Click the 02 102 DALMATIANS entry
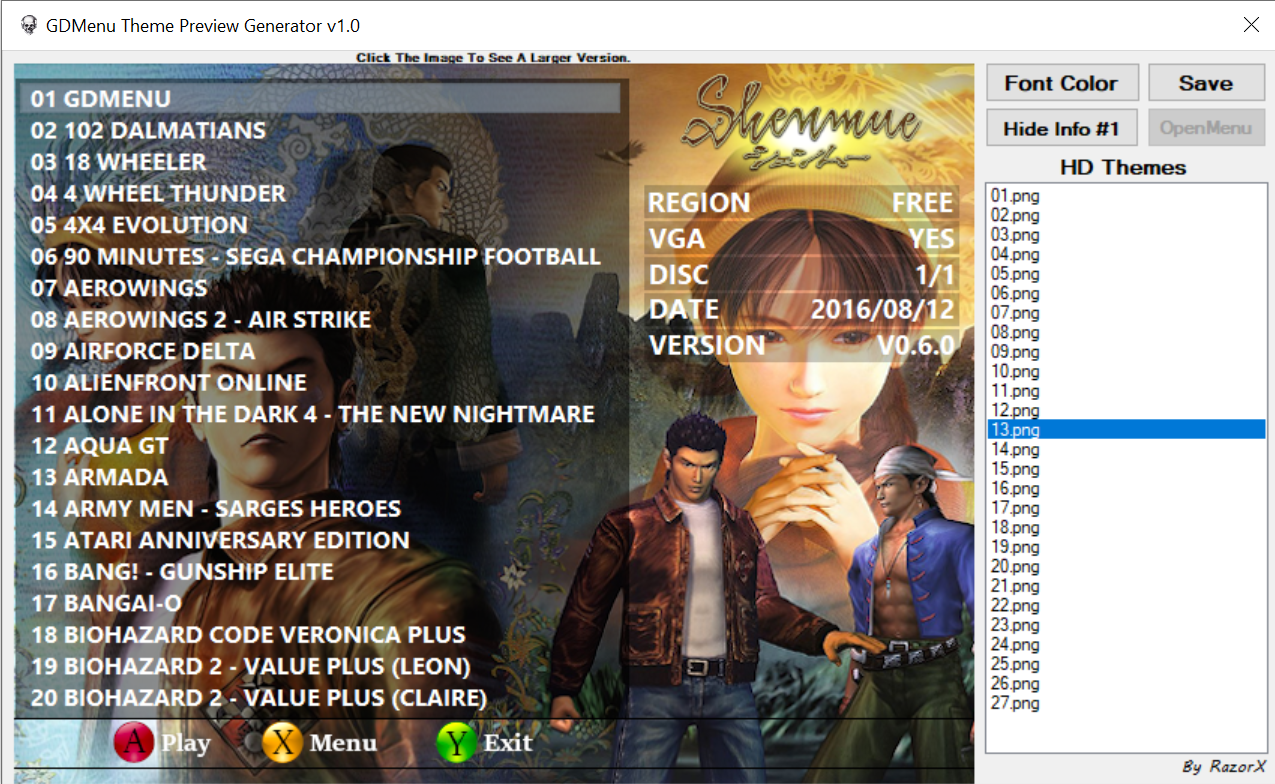The image size is (1275, 784). pyautogui.click(x=148, y=130)
